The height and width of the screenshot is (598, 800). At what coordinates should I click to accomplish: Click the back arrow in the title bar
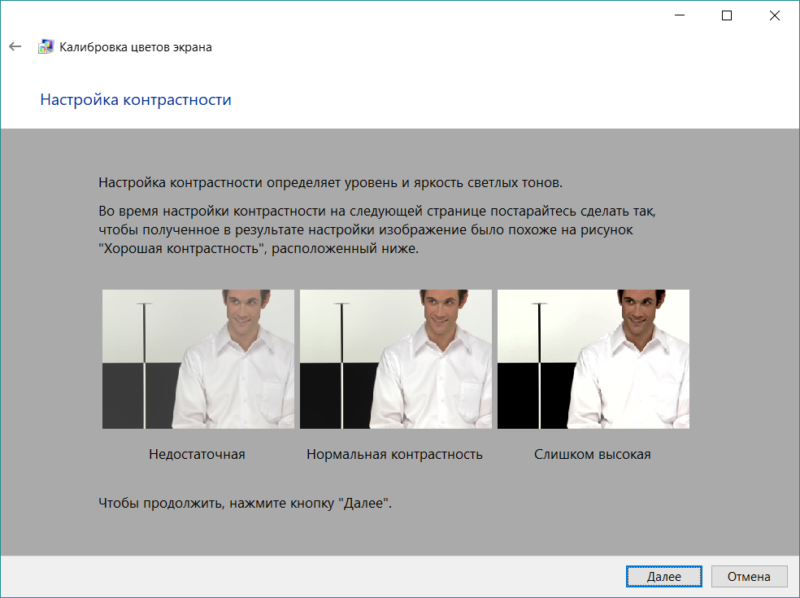15,47
